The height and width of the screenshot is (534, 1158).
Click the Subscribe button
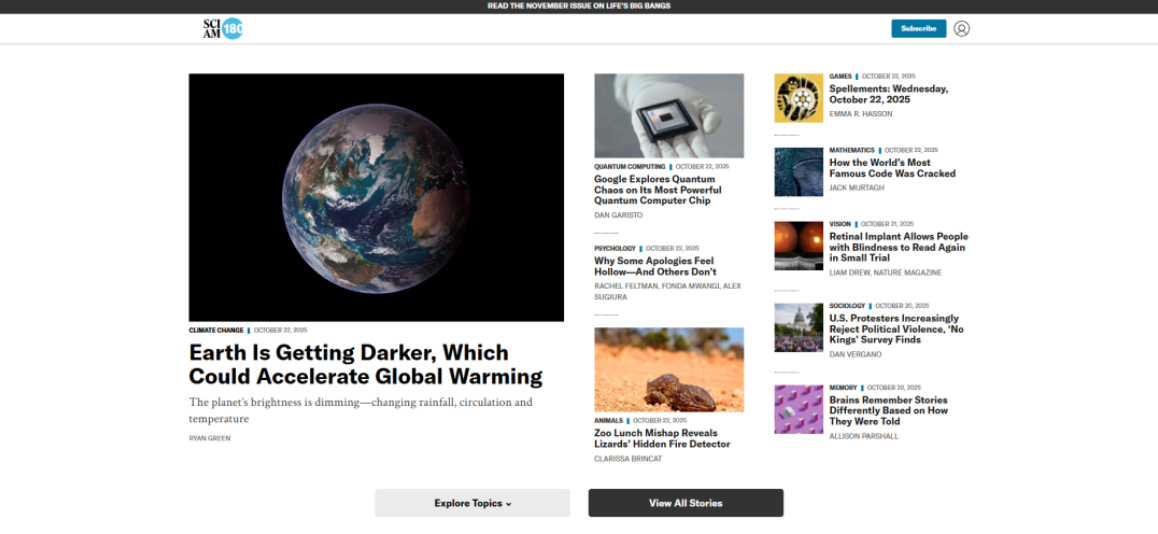[x=918, y=29]
